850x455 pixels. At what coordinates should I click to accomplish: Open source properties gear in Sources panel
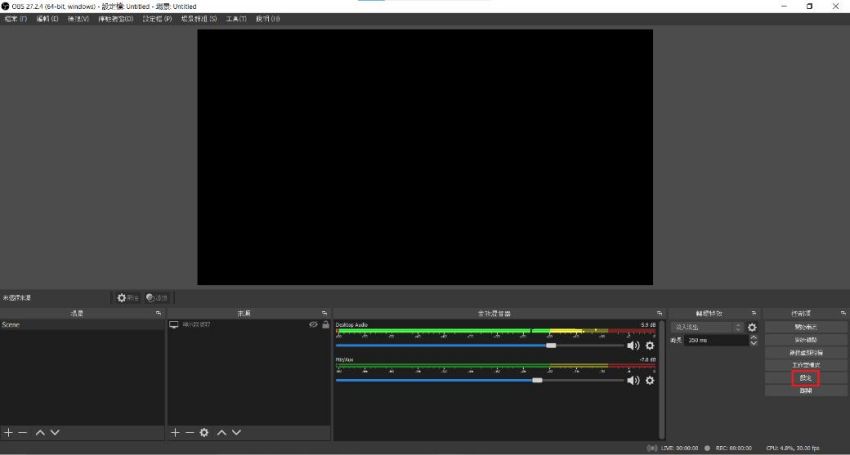pyautogui.click(x=204, y=432)
